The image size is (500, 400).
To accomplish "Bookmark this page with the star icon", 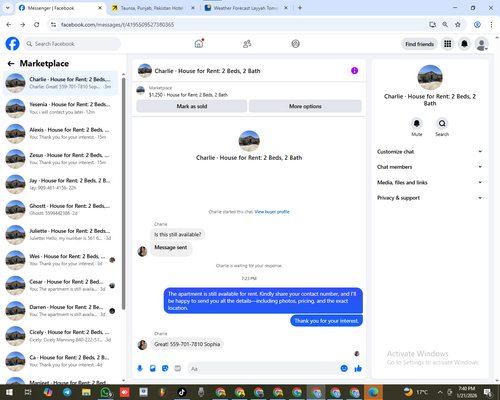I will click(x=458, y=24).
